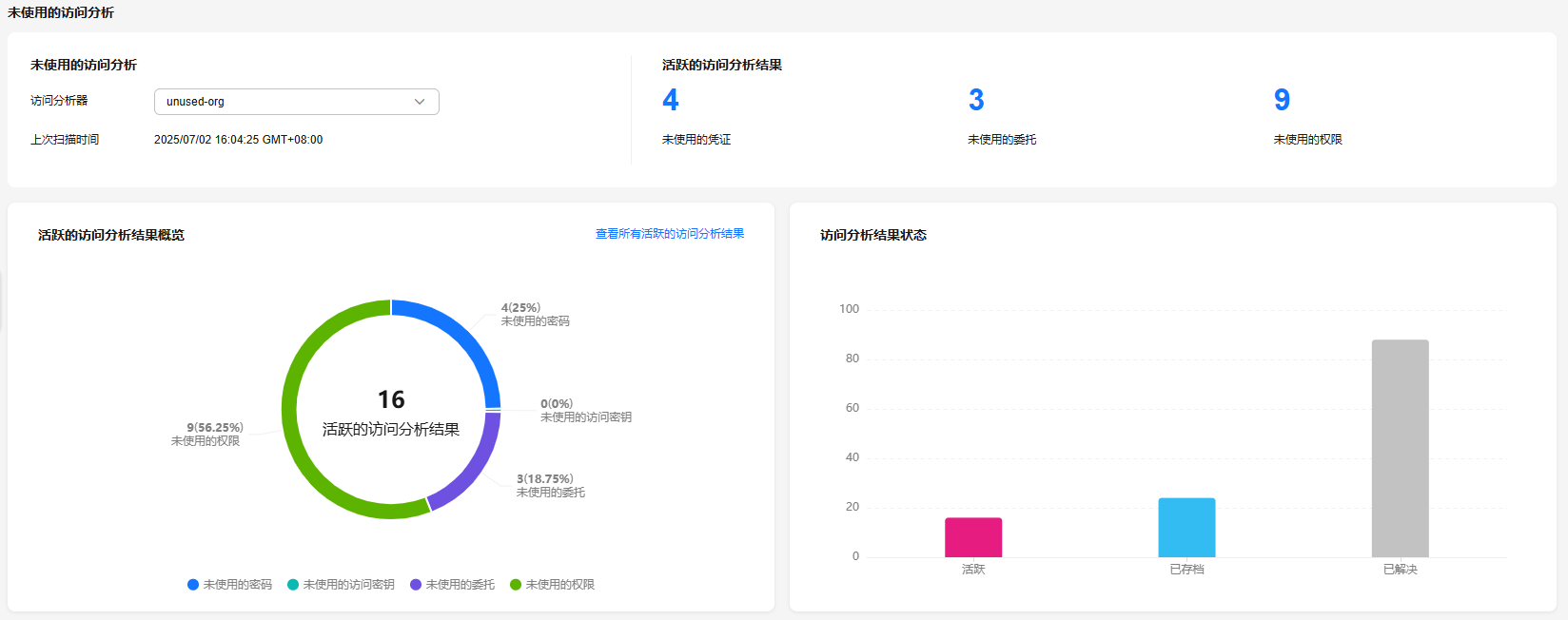
Task: Click the light blue 已存档 bar
Action: 1186,528
